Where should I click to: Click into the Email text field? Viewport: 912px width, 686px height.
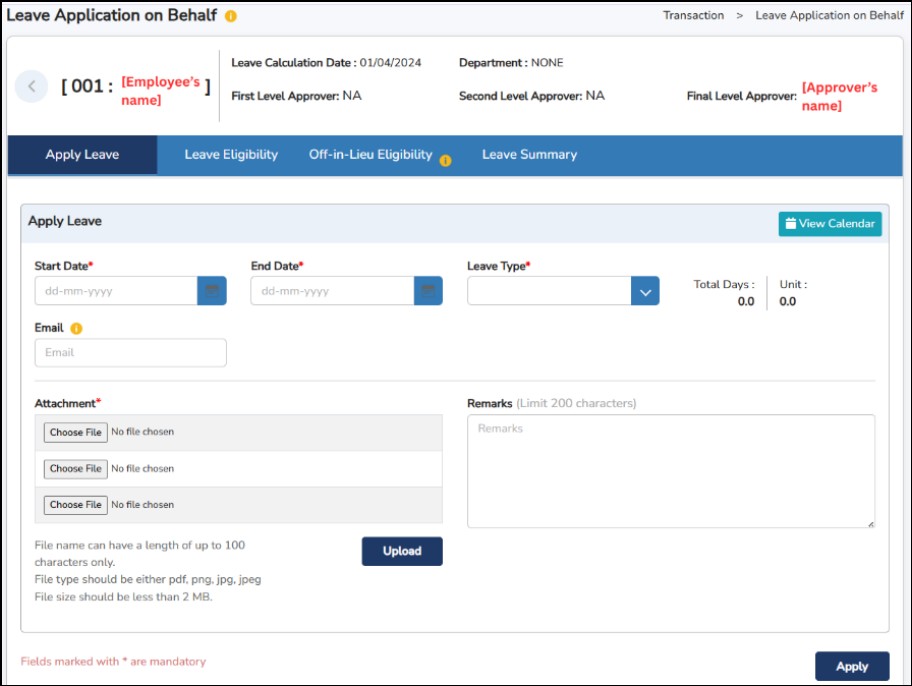click(x=130, y=353)
